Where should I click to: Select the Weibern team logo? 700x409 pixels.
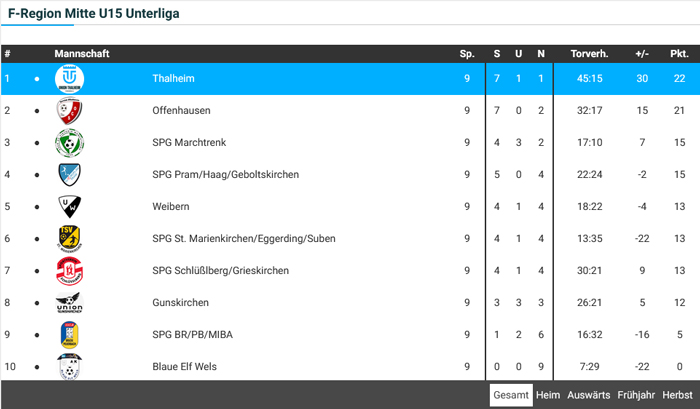coord(69,206)
